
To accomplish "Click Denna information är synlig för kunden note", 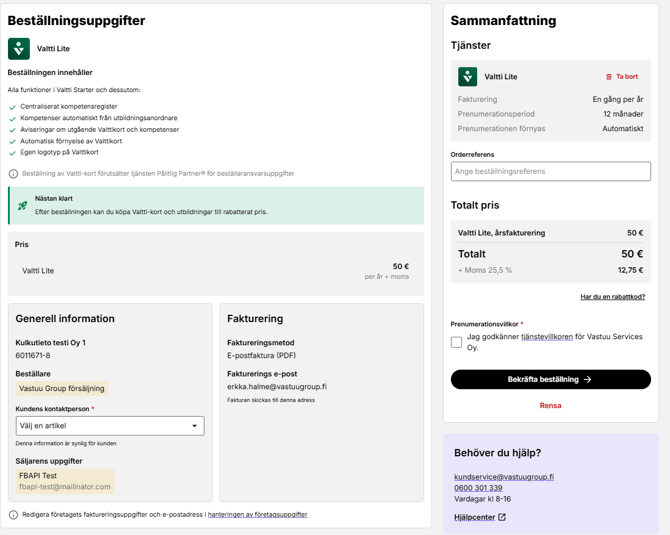I will (66, 444).
